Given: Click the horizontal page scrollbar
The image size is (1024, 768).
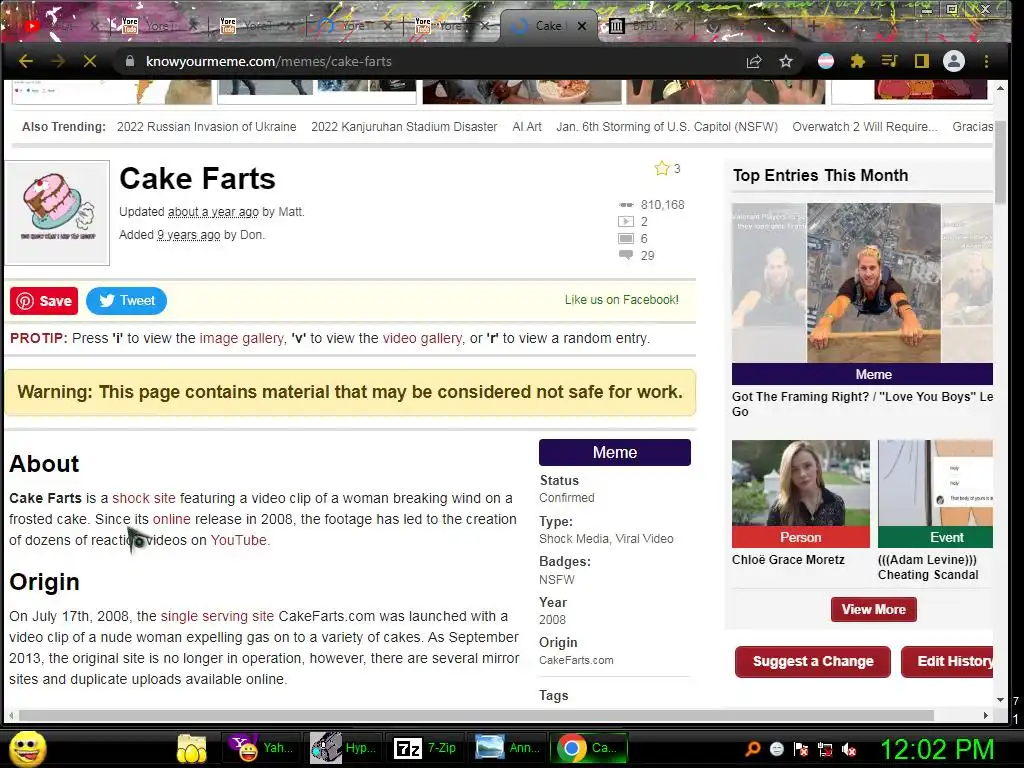Looking at the screenshot, I should (475, 715).
